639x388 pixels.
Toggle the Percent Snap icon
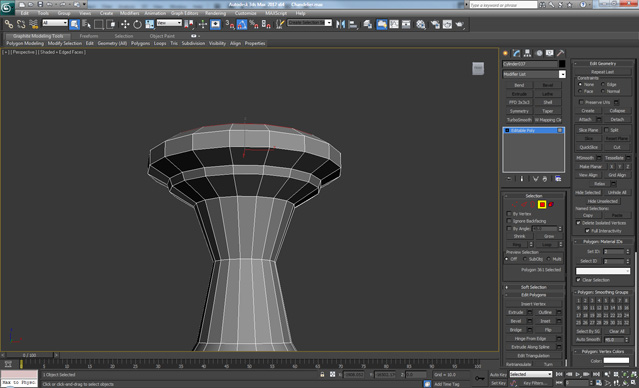coord(254,24)
